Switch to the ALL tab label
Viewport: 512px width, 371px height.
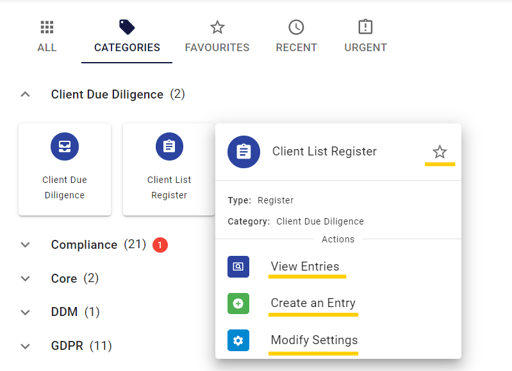[47, 47]
